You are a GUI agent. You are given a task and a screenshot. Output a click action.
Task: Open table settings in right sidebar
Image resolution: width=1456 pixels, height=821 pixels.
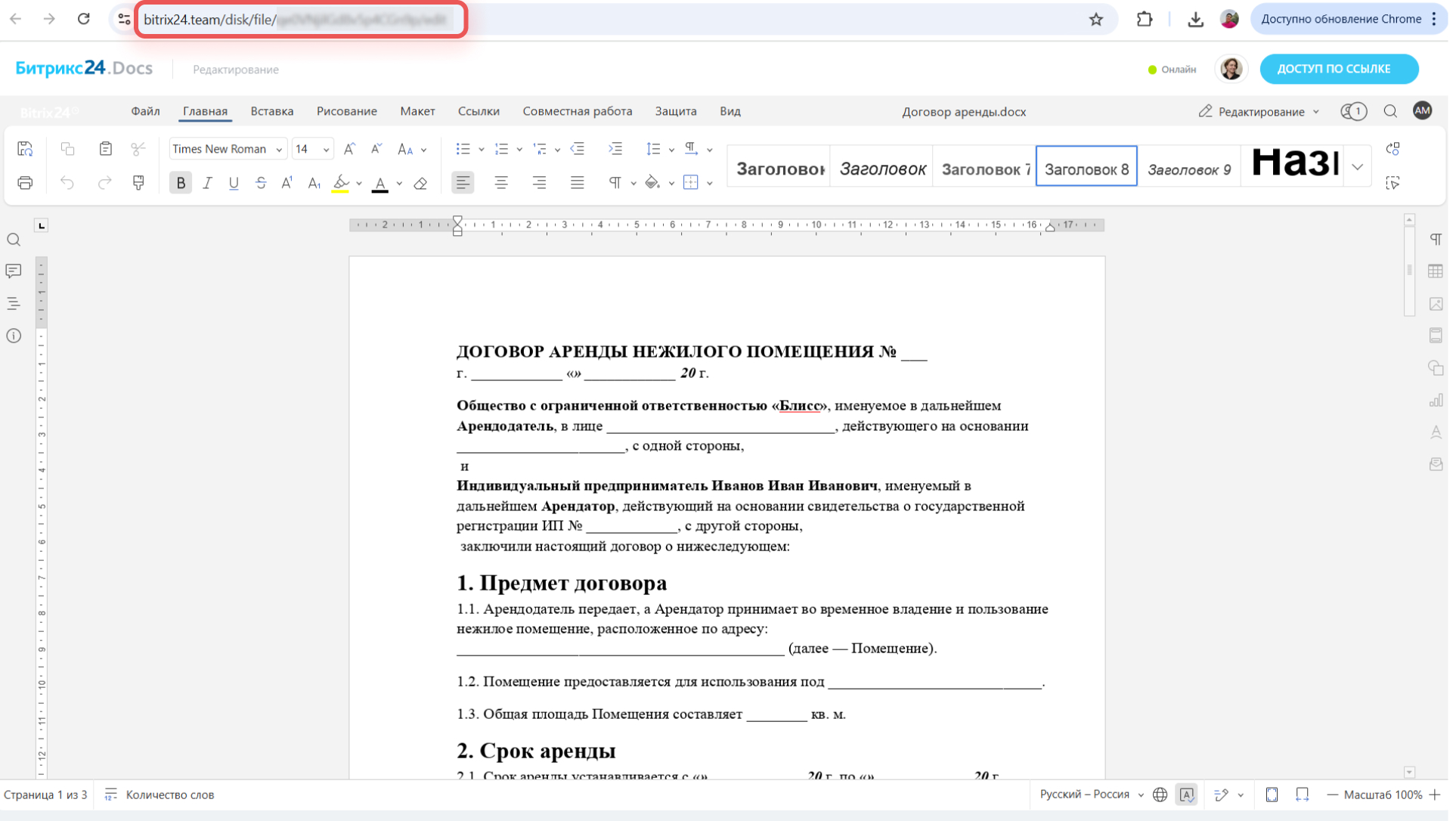[1436, 271]
